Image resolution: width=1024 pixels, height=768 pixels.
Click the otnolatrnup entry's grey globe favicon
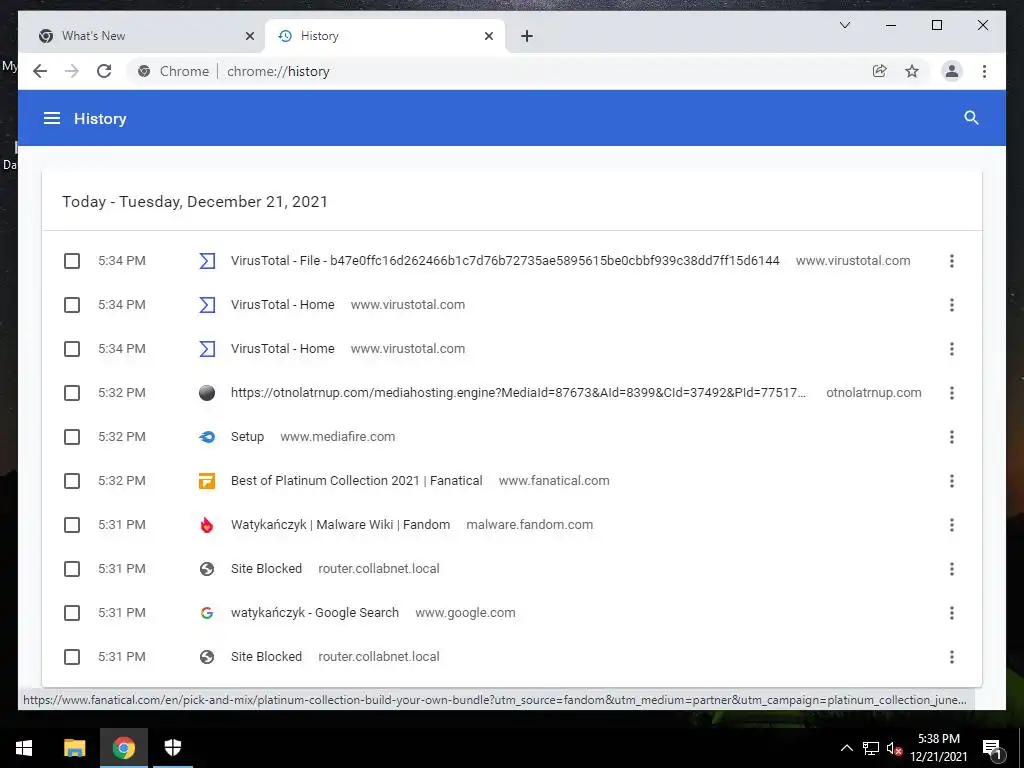pyautogui.click(x=207, y=392)
